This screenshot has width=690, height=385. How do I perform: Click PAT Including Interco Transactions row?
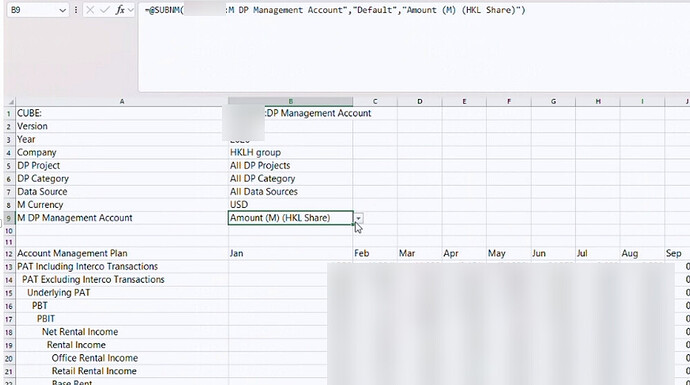(122, 267)
